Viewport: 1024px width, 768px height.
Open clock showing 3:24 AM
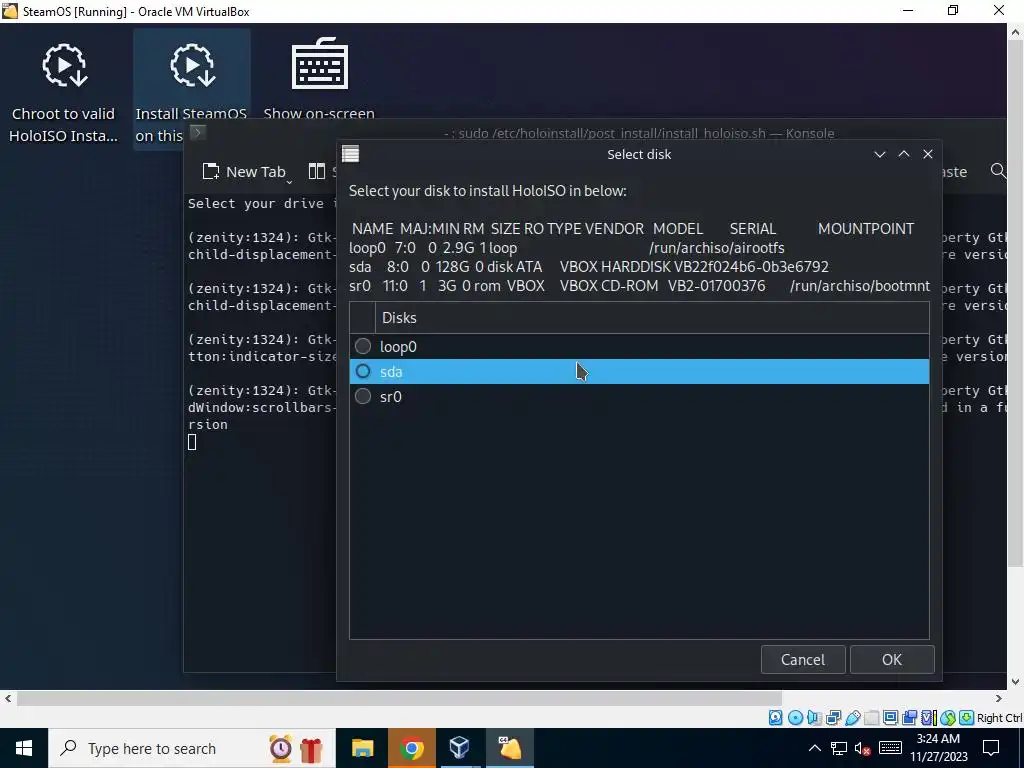pyautogui.click(x=938, y=748)
